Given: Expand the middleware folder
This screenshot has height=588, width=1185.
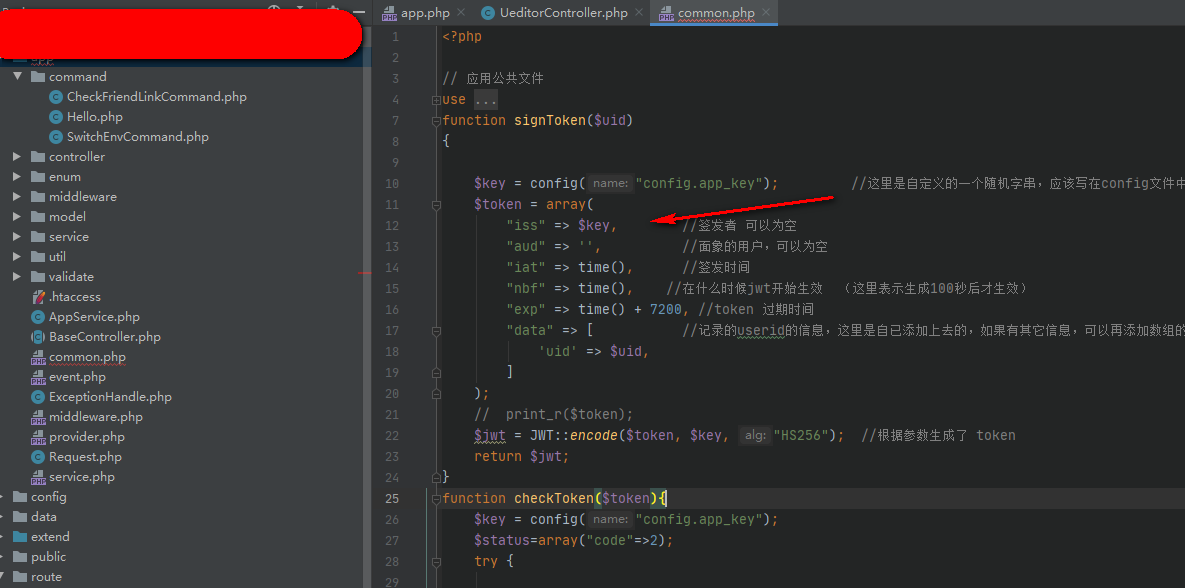Looking at the screenshot, I should click(17, 197).
